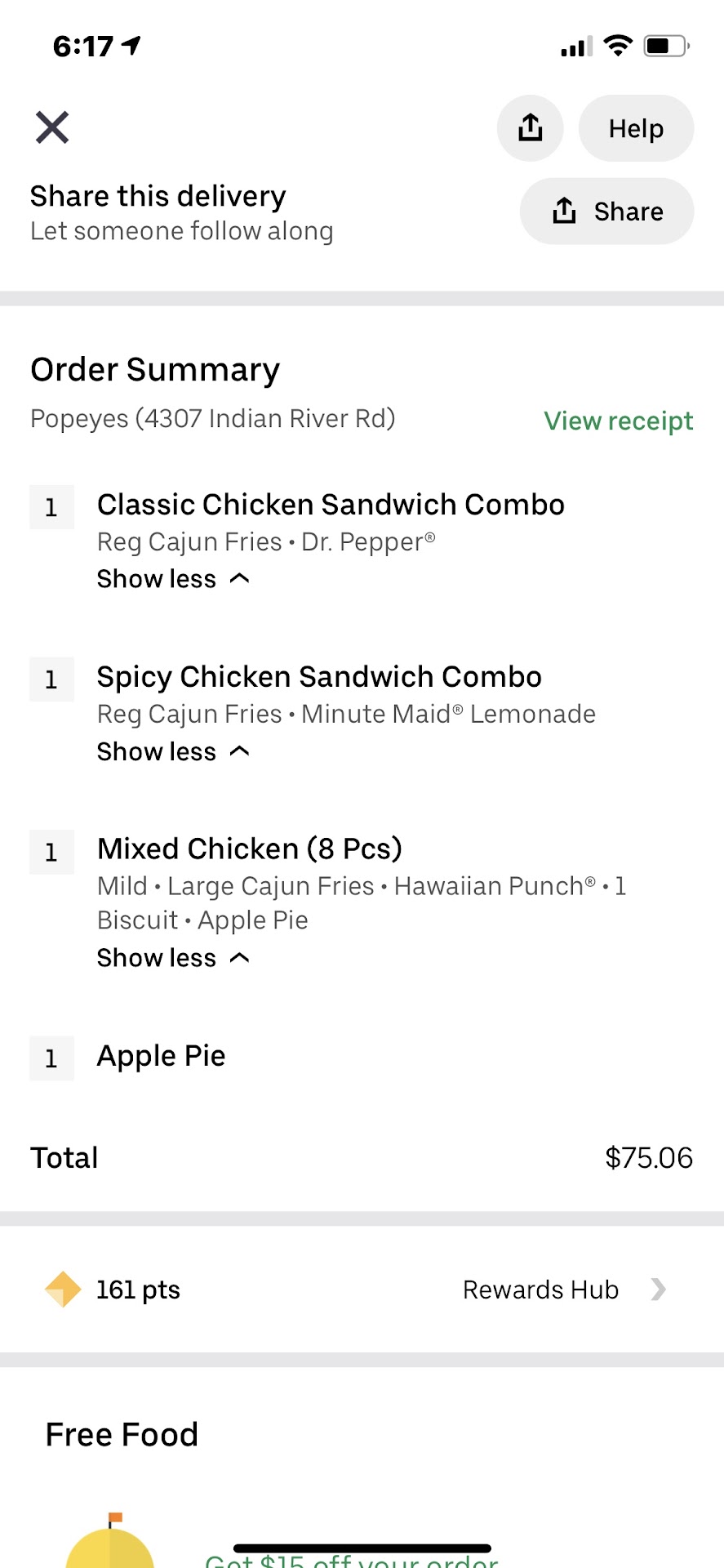Tap the battery status icon
The width and height of the screenshot is (724, 1568).
pos(667,46)
